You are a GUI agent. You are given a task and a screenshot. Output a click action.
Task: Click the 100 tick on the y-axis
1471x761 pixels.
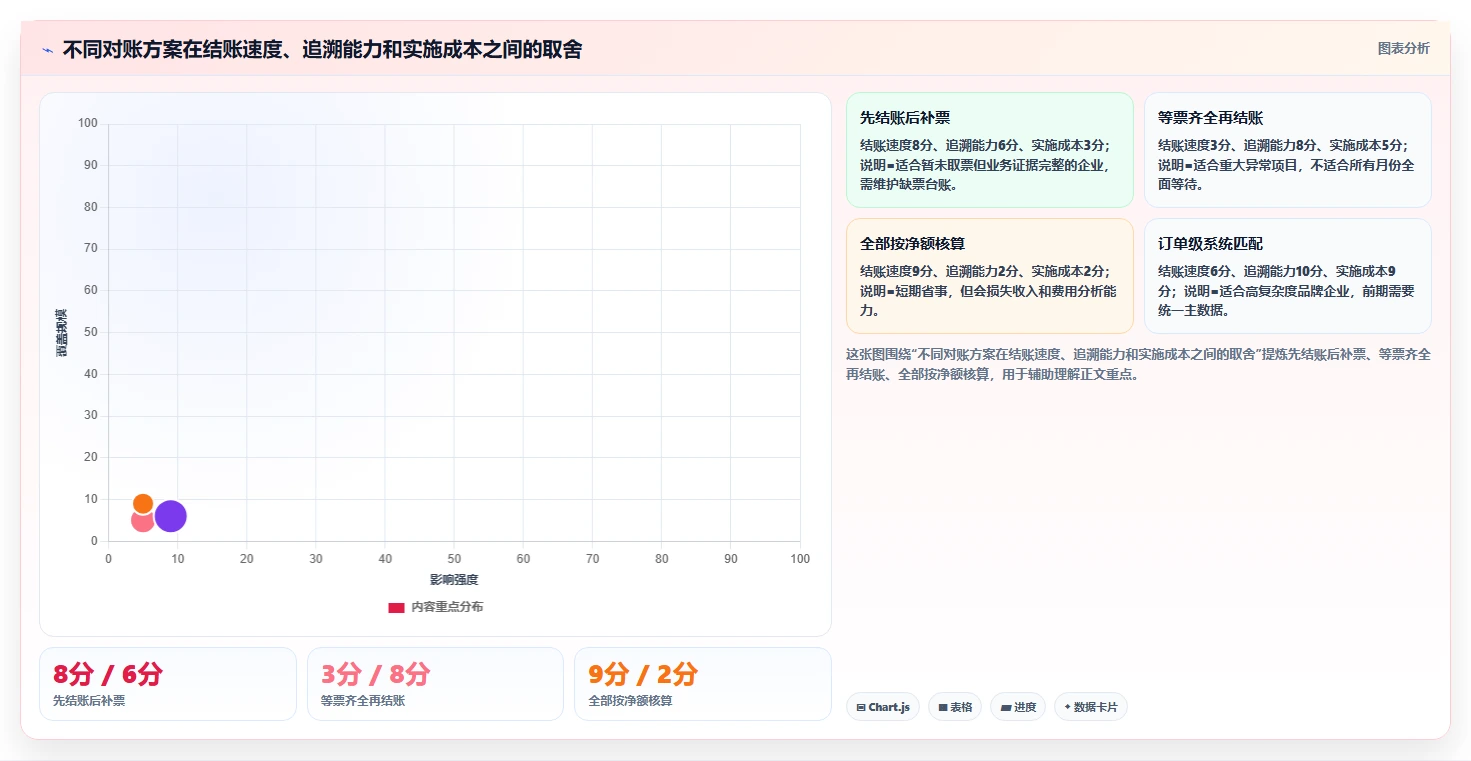pos(88,124)
